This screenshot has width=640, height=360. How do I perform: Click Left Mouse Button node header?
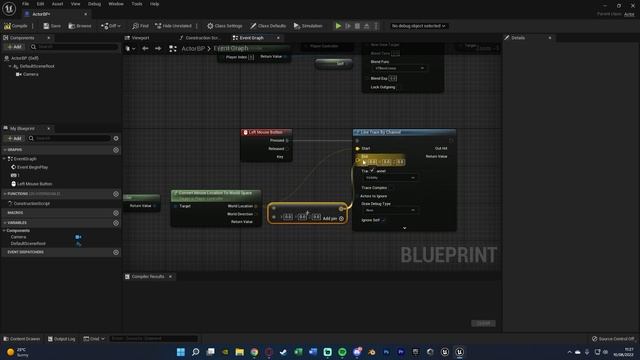pyautogui.click(x=266, y=132)
